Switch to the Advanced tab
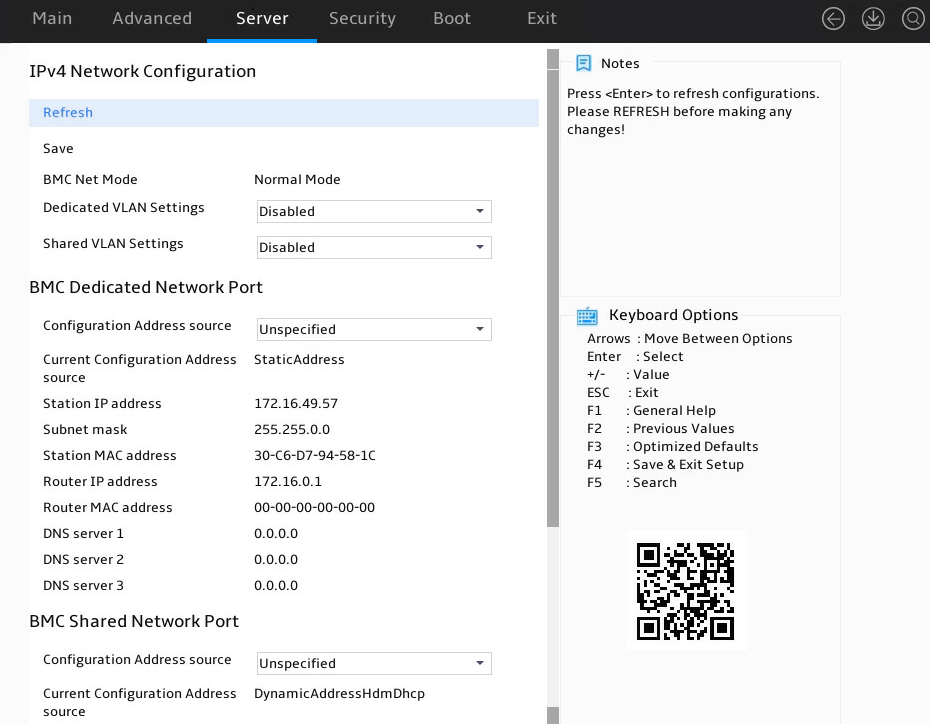The width and height of the screenshot is (930, 724). coord(152,18)
